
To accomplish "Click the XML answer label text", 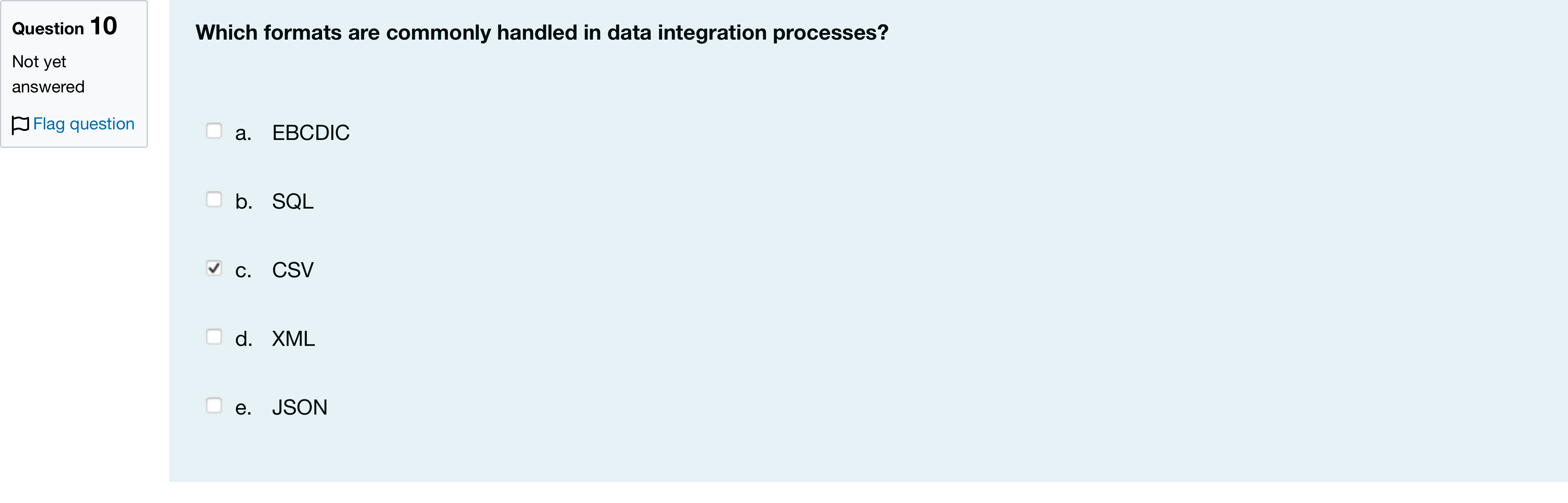I will coord(293,339).
